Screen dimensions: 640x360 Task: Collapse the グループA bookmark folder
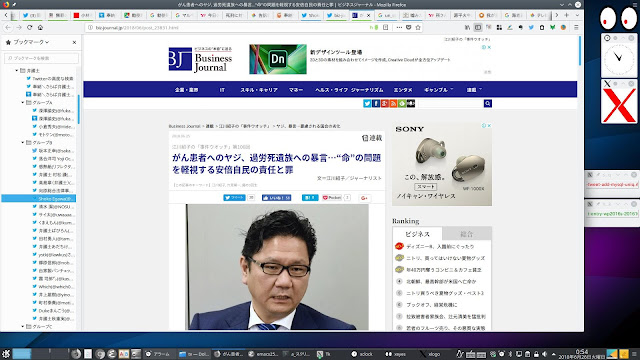(23, 102)
